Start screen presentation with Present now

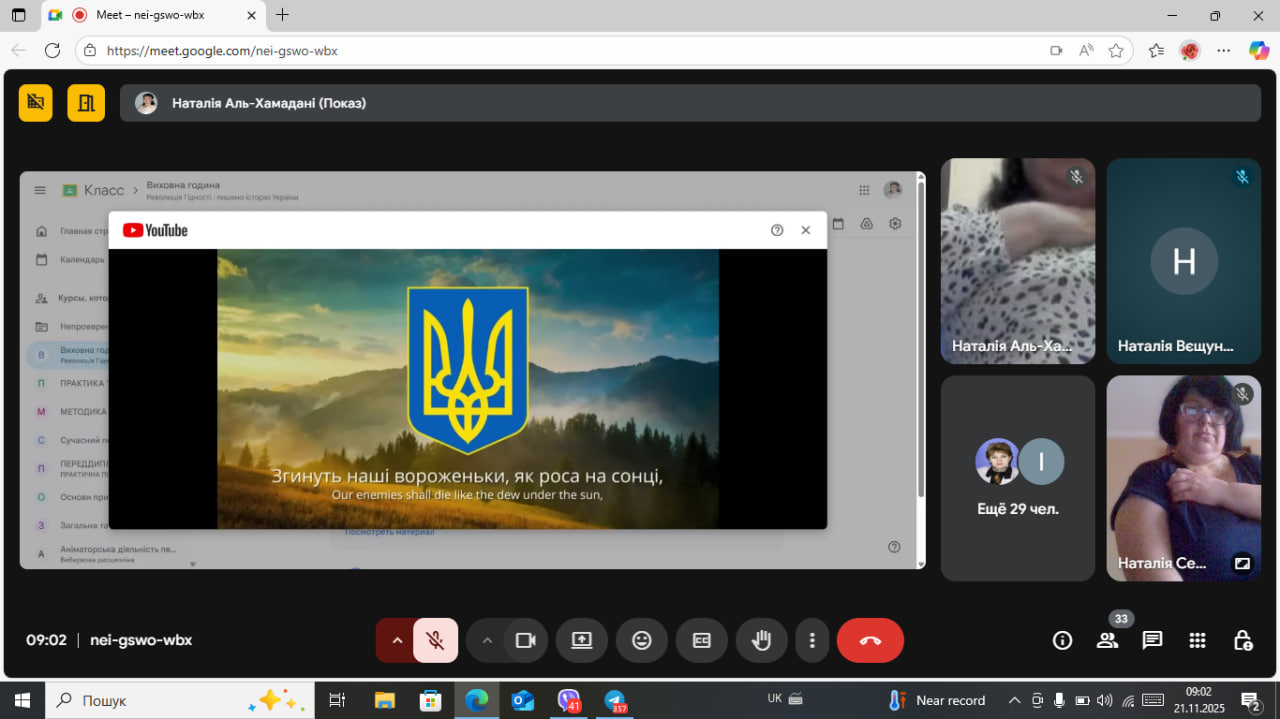582,641
